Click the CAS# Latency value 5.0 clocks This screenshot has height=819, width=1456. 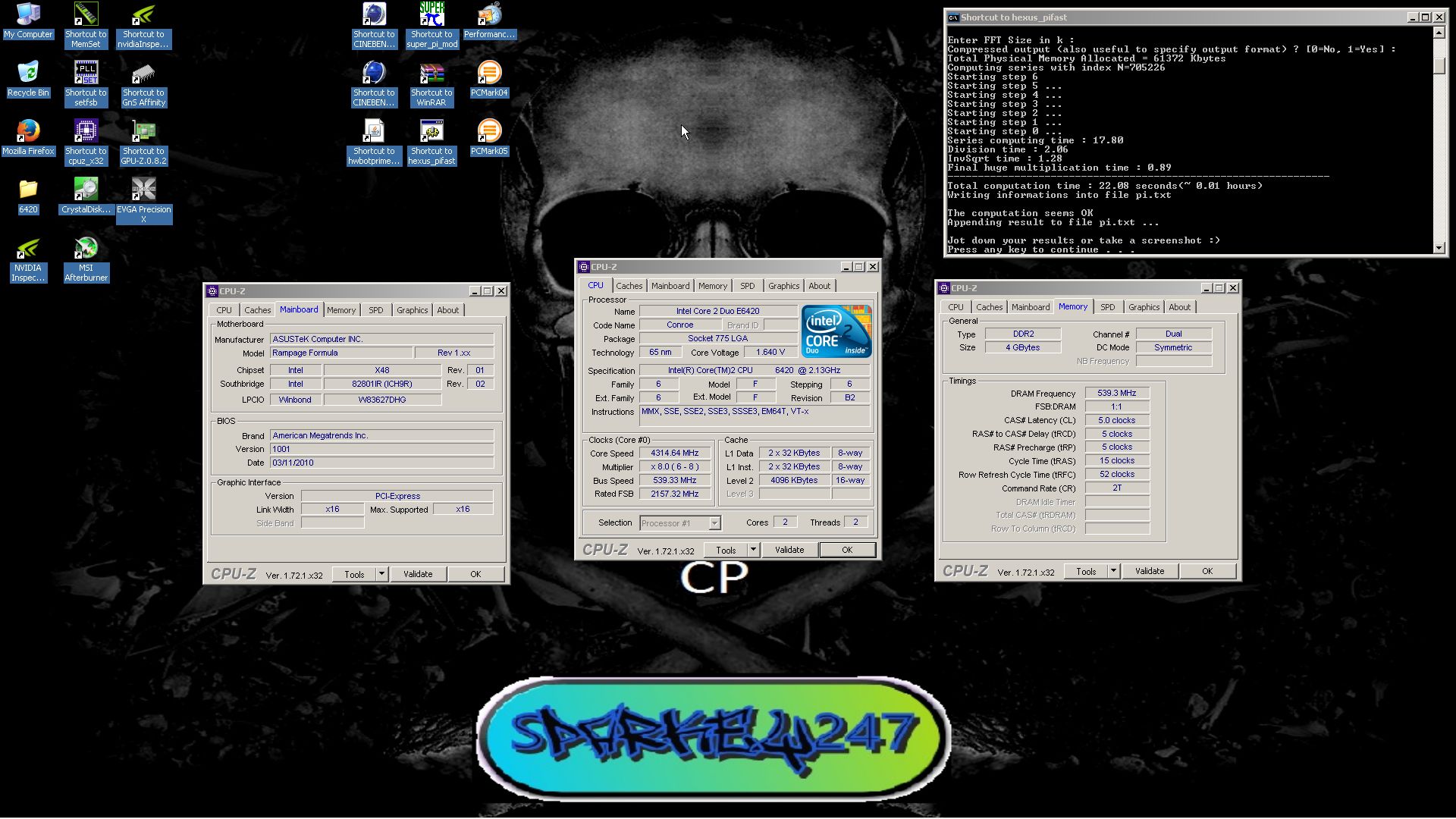[x=1117, y=420]
